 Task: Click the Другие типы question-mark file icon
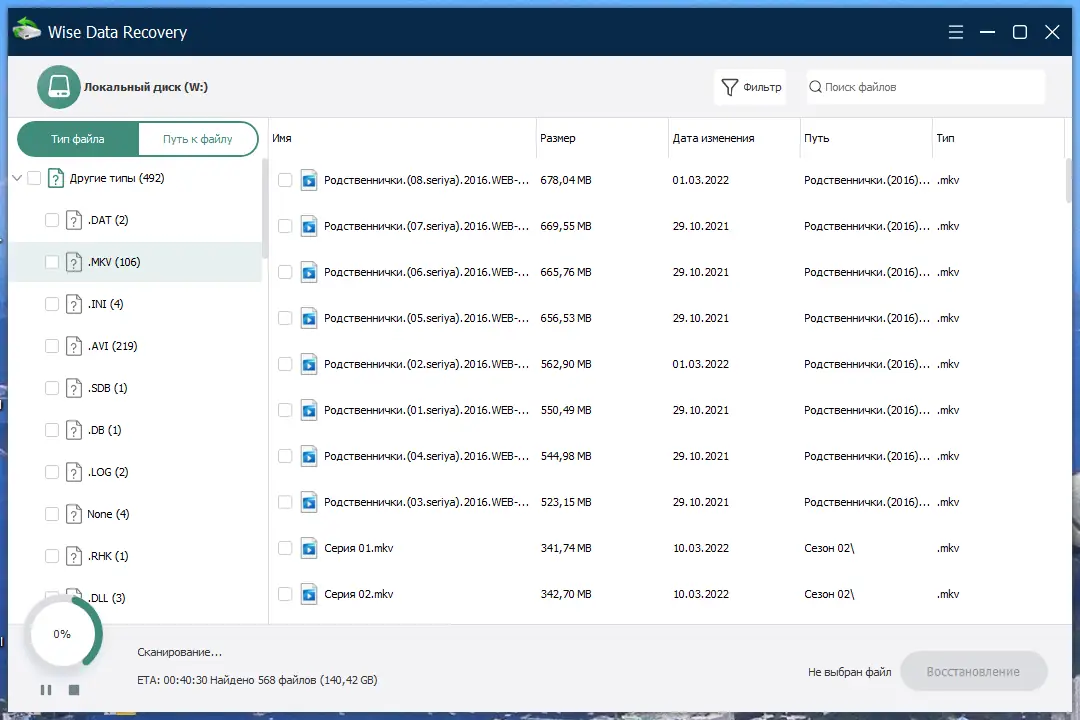(x=56, y=178)
